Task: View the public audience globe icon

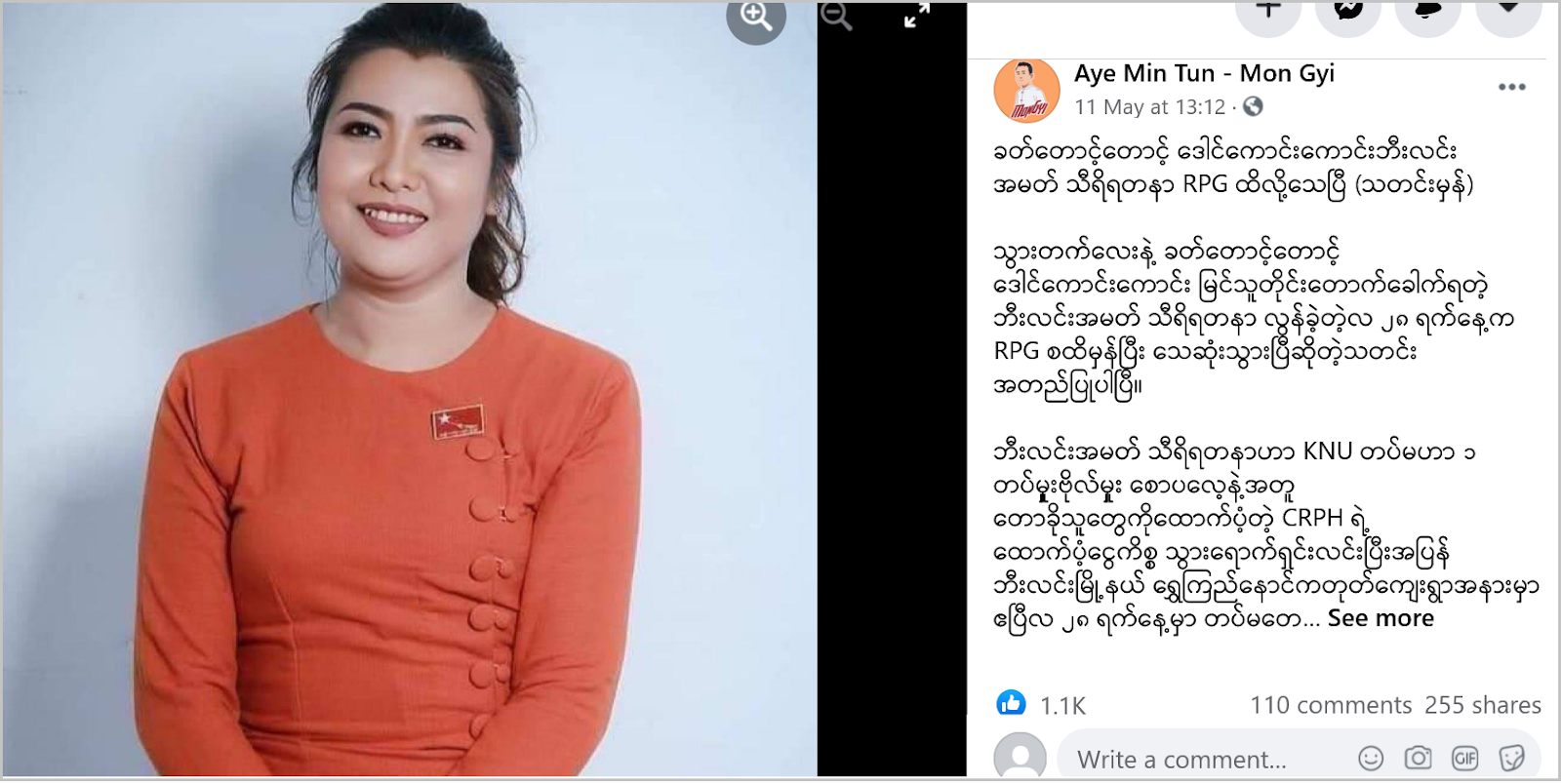Action: point(1253,106)
